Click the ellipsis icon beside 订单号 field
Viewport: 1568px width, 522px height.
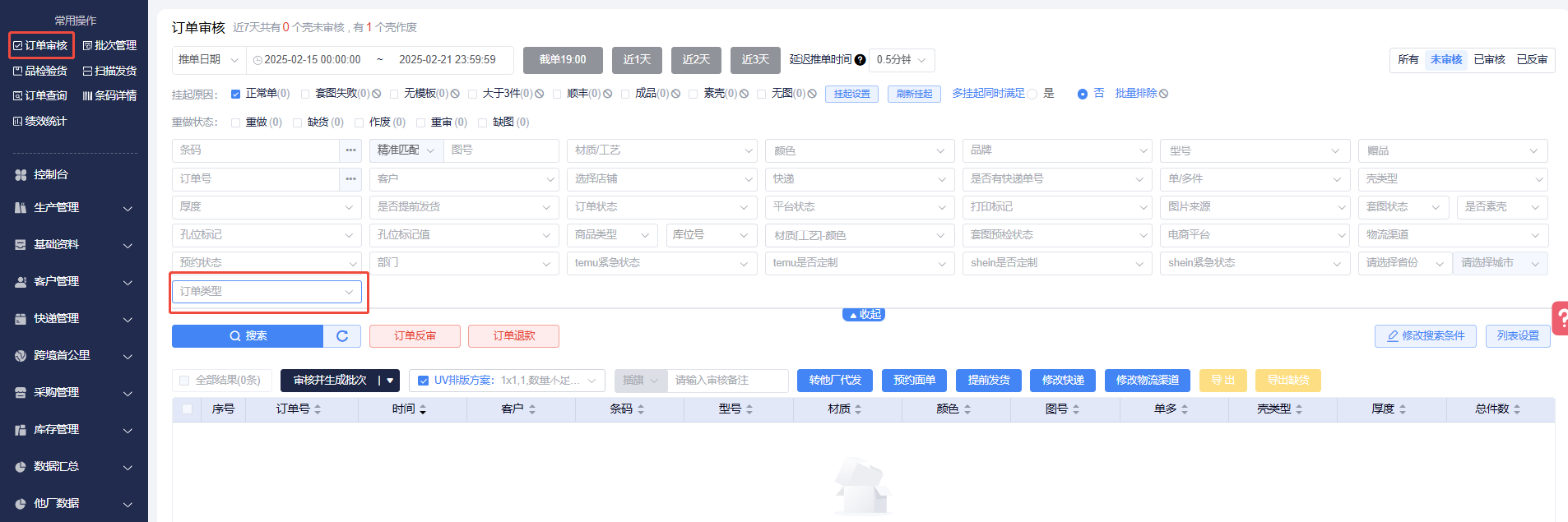tap(351, 178)
